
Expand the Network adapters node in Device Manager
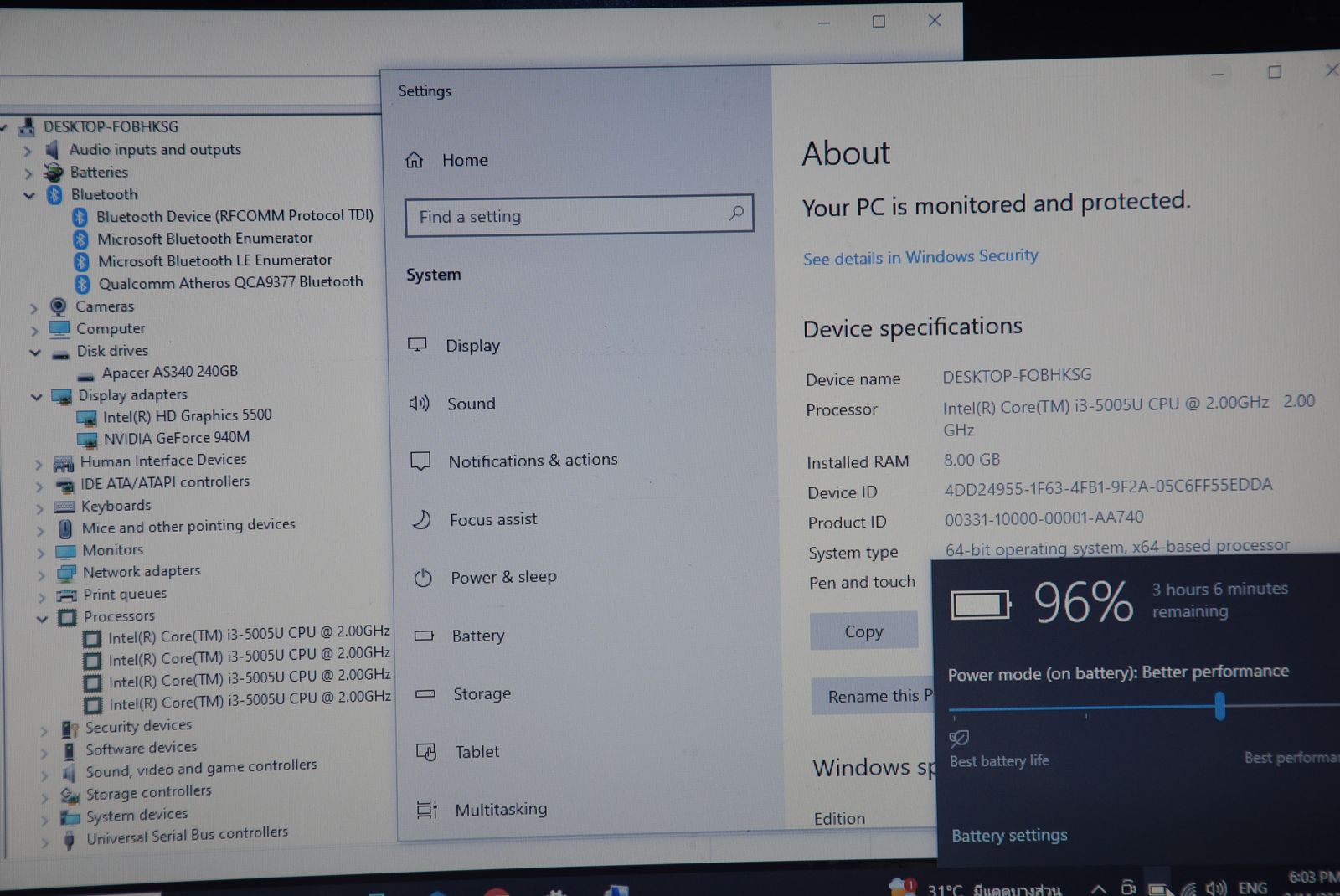(x=40, y=574)
